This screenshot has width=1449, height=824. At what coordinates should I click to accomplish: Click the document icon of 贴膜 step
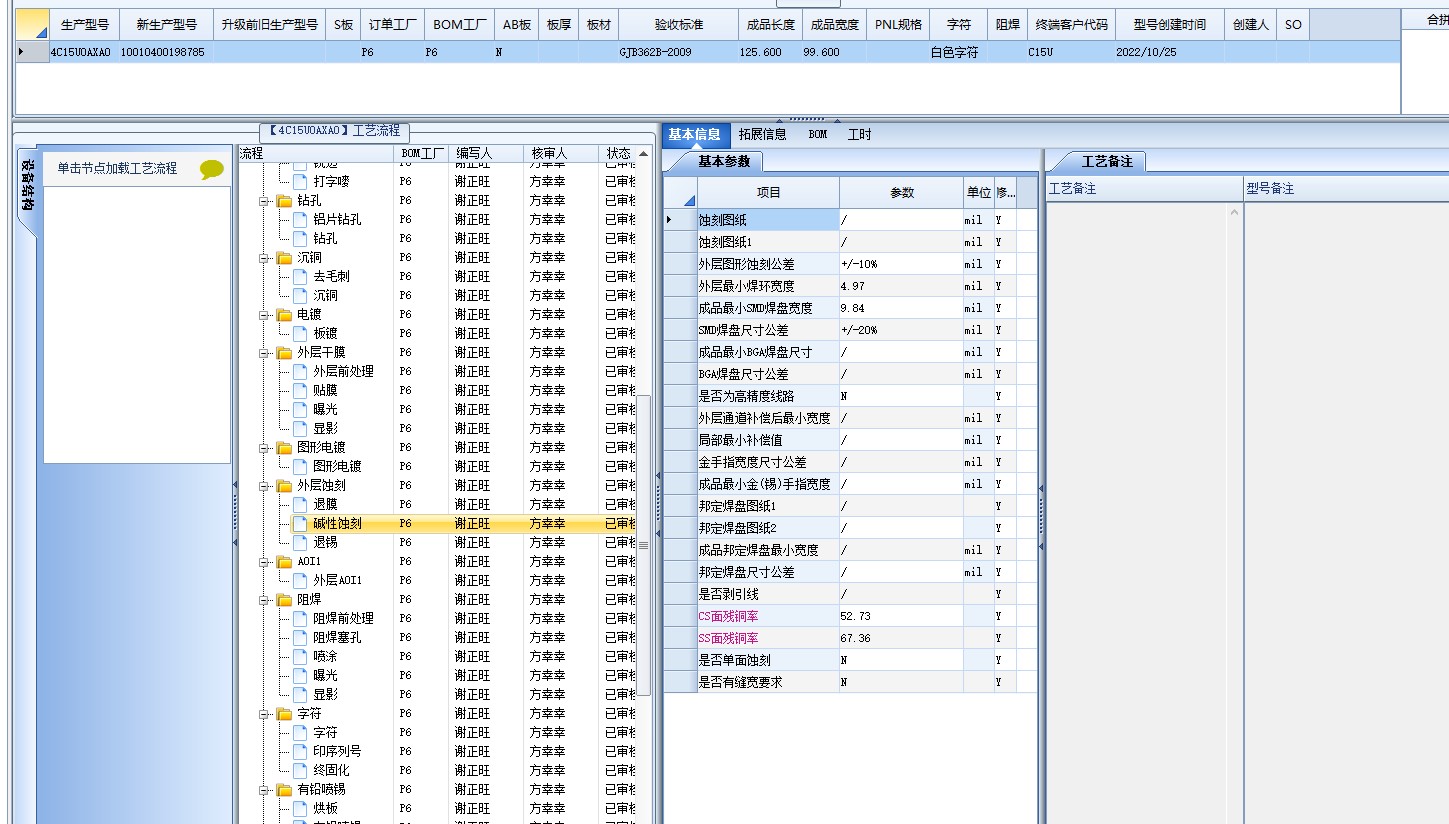click(300, 390)
